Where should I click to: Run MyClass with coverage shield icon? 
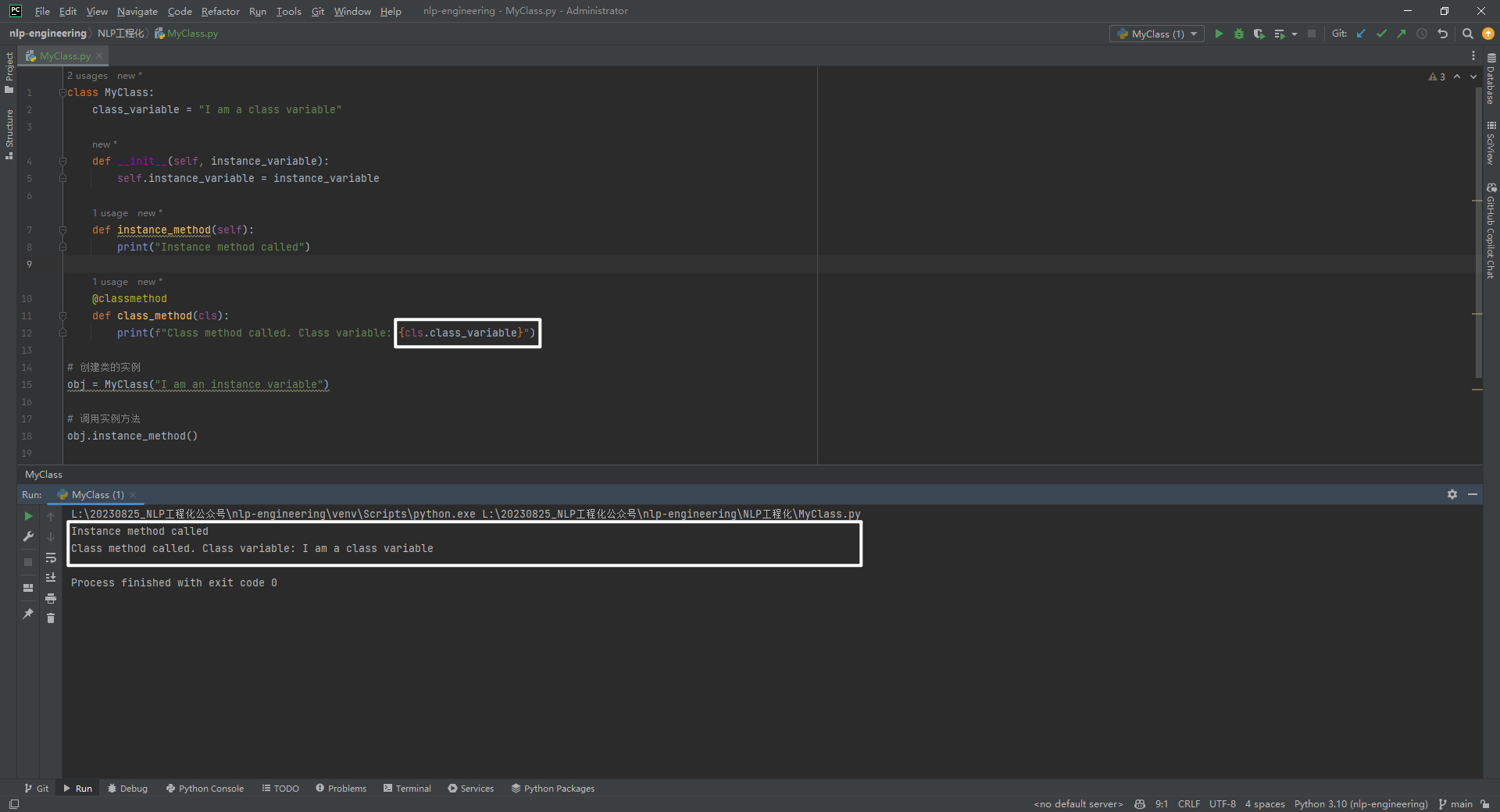click(1259, 34)
